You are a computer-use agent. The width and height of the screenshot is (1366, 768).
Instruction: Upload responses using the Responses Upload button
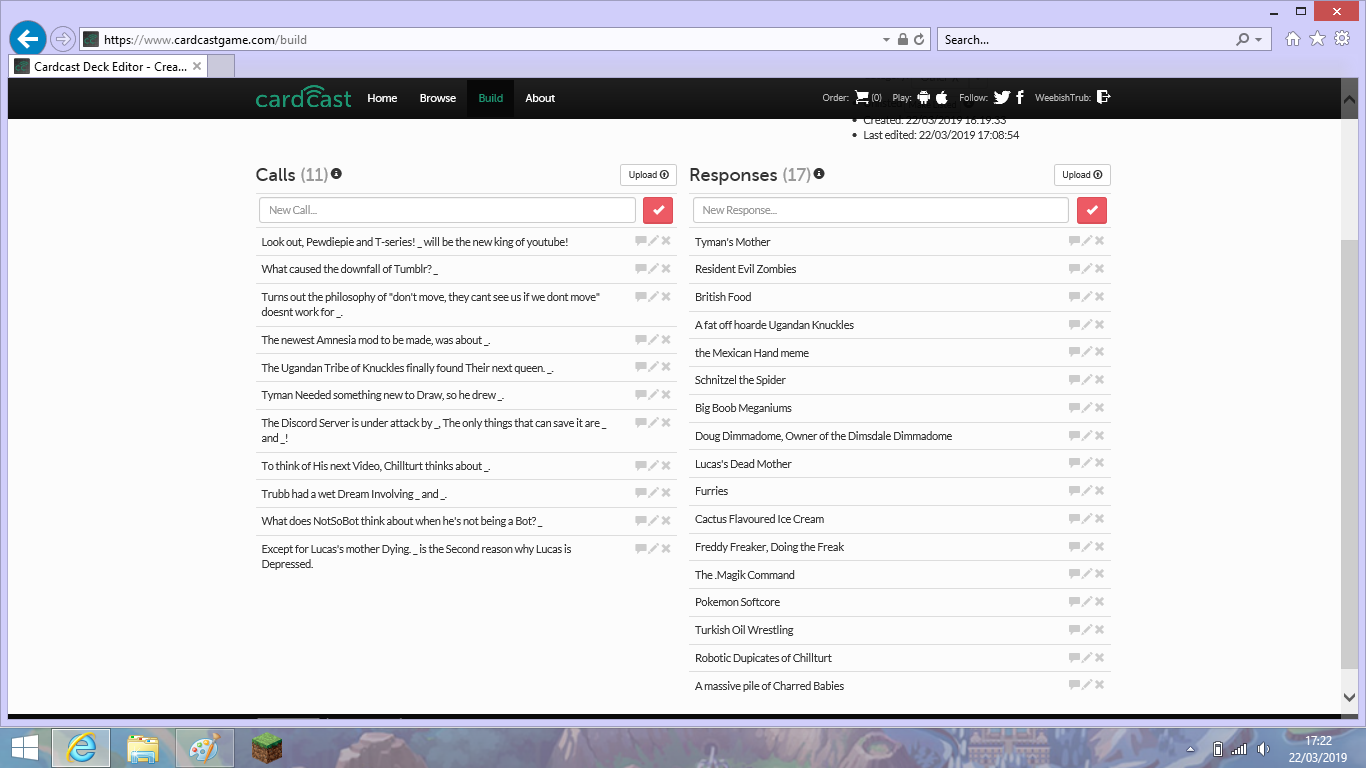pos(1082,175)
